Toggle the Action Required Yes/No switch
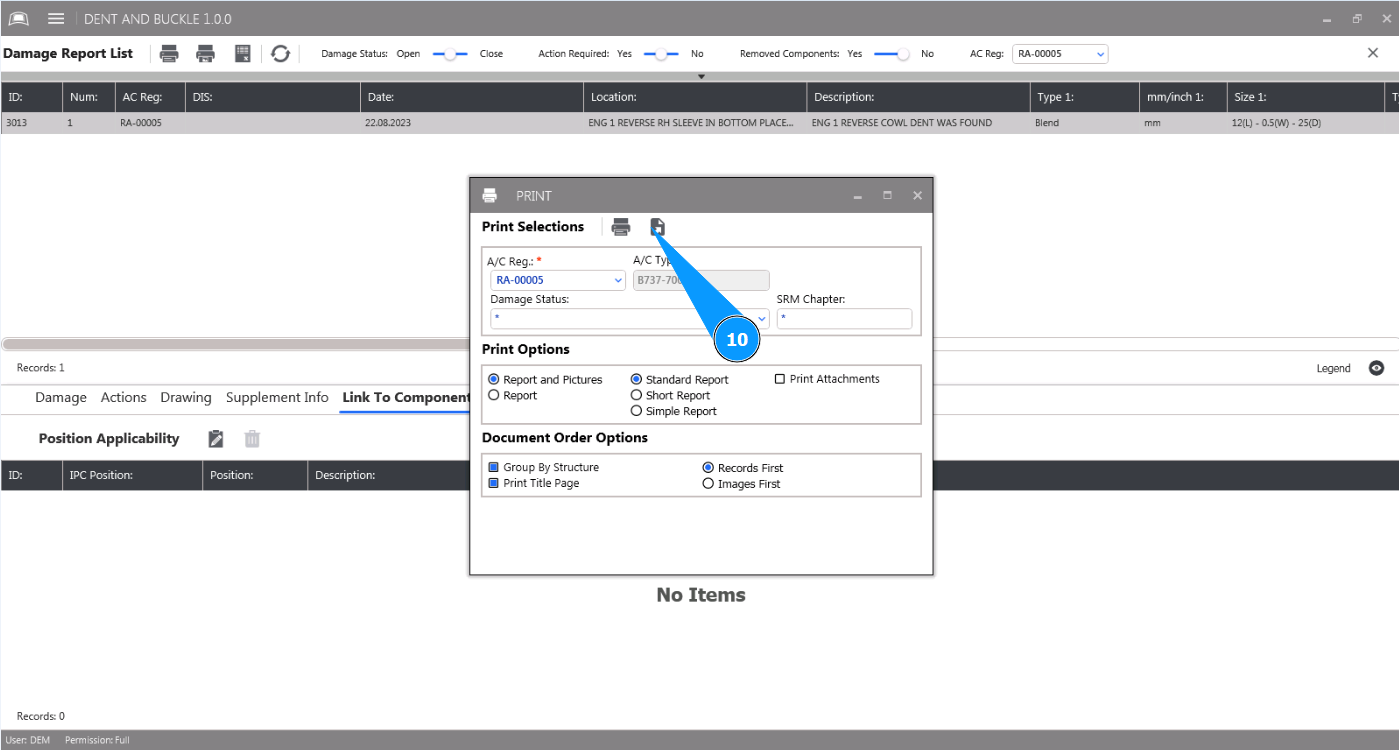The height and width of the screenshot is (750, 1399). tap(661, 54)
